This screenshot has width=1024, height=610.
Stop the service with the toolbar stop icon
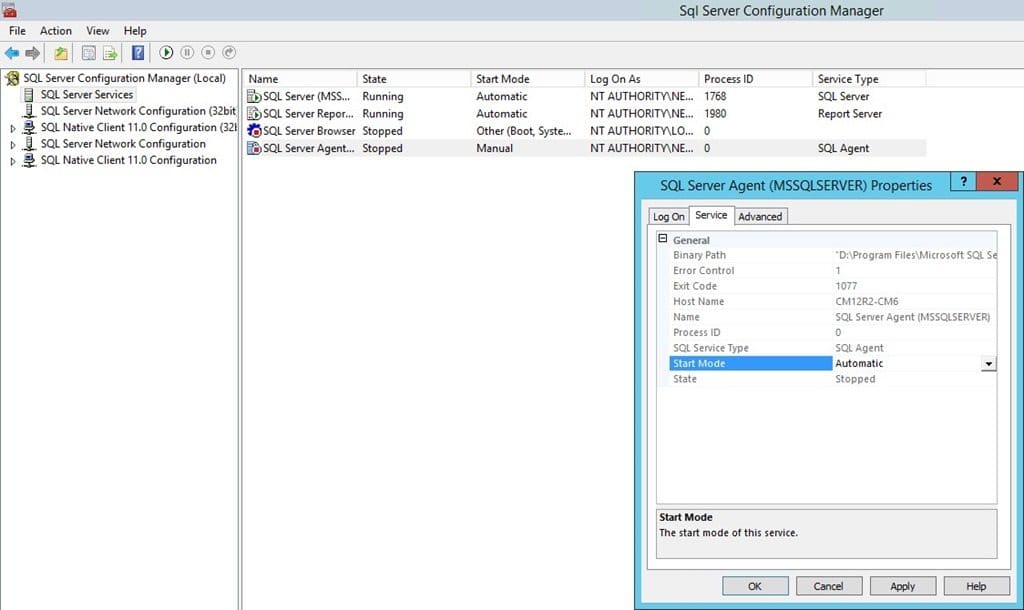tap(208, 52)
